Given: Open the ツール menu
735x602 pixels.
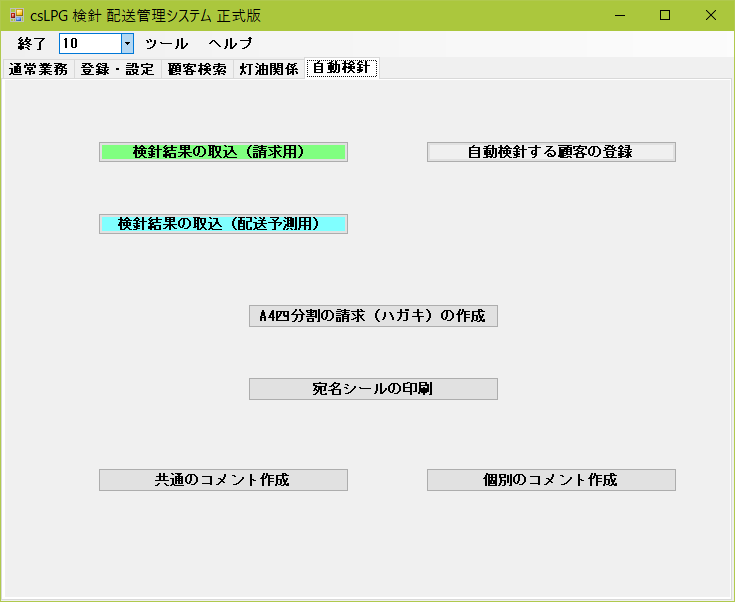Looking at the screenshot, I should click(x=166, y=44).
